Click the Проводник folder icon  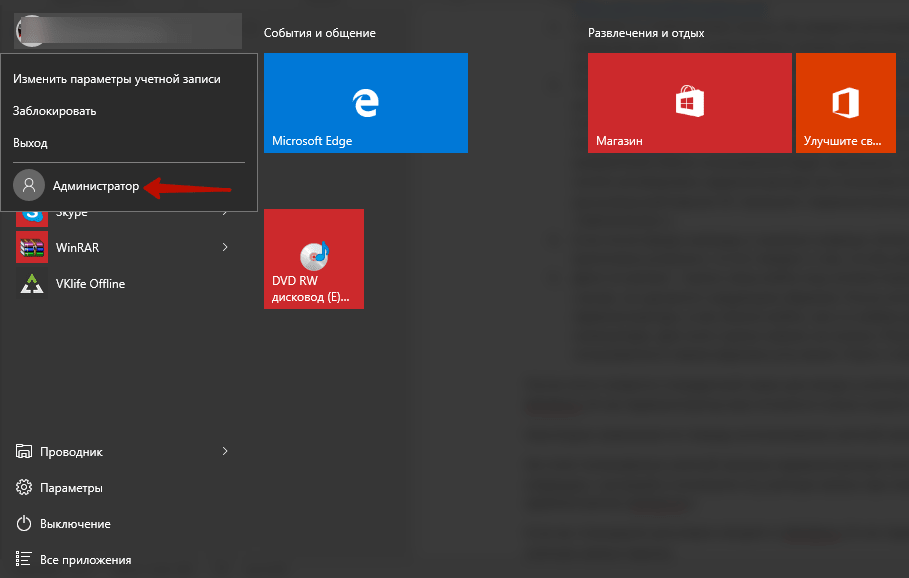[x=24, y=451]
